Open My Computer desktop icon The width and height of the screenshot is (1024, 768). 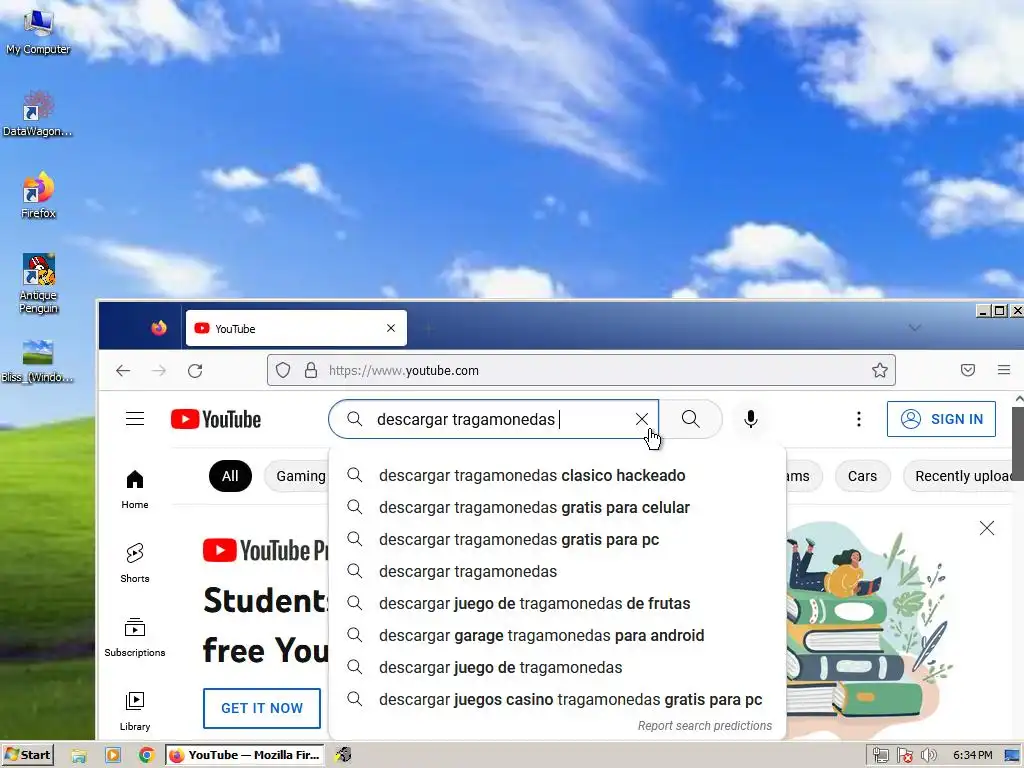click(38, 31)
